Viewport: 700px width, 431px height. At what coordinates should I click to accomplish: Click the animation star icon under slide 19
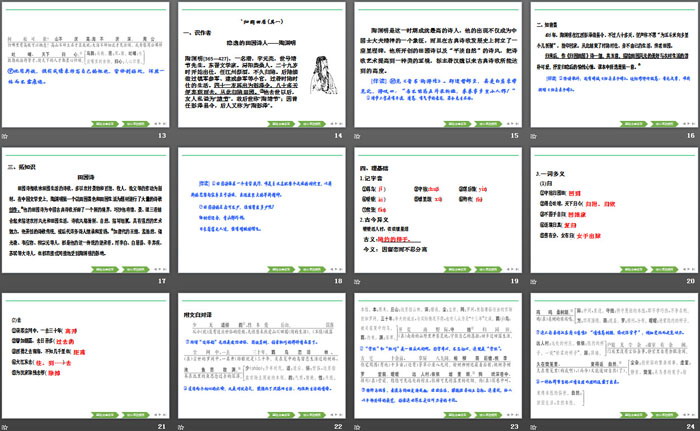tap(358, 281)
